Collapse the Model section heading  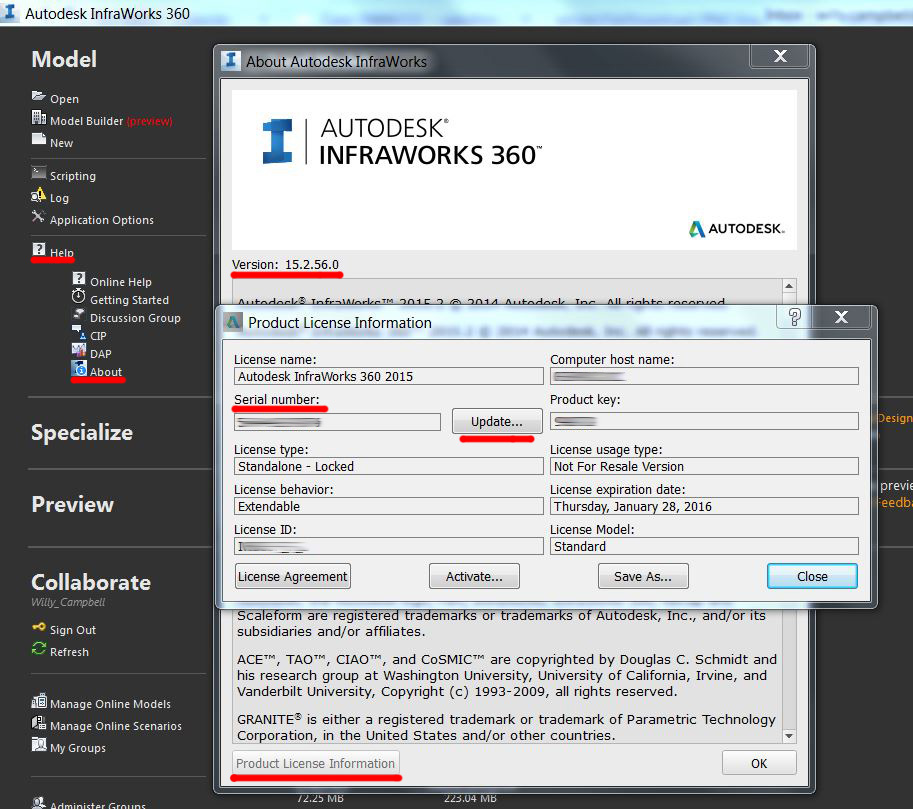point(64,59)
